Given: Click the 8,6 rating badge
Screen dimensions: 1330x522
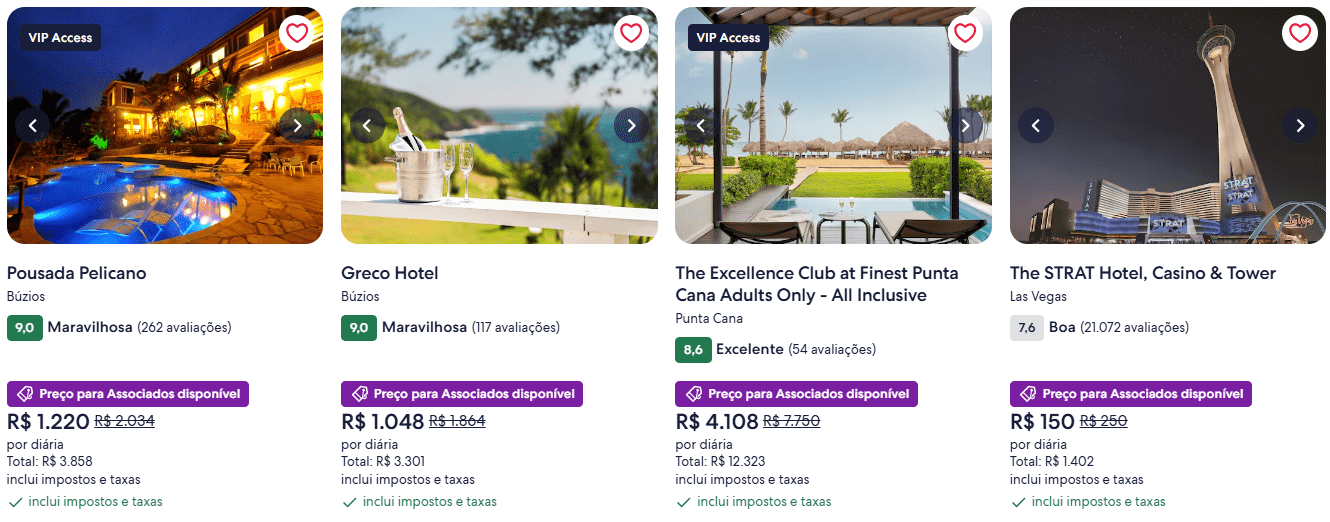Looking at the screenshot, I should [x=693, y=350].
